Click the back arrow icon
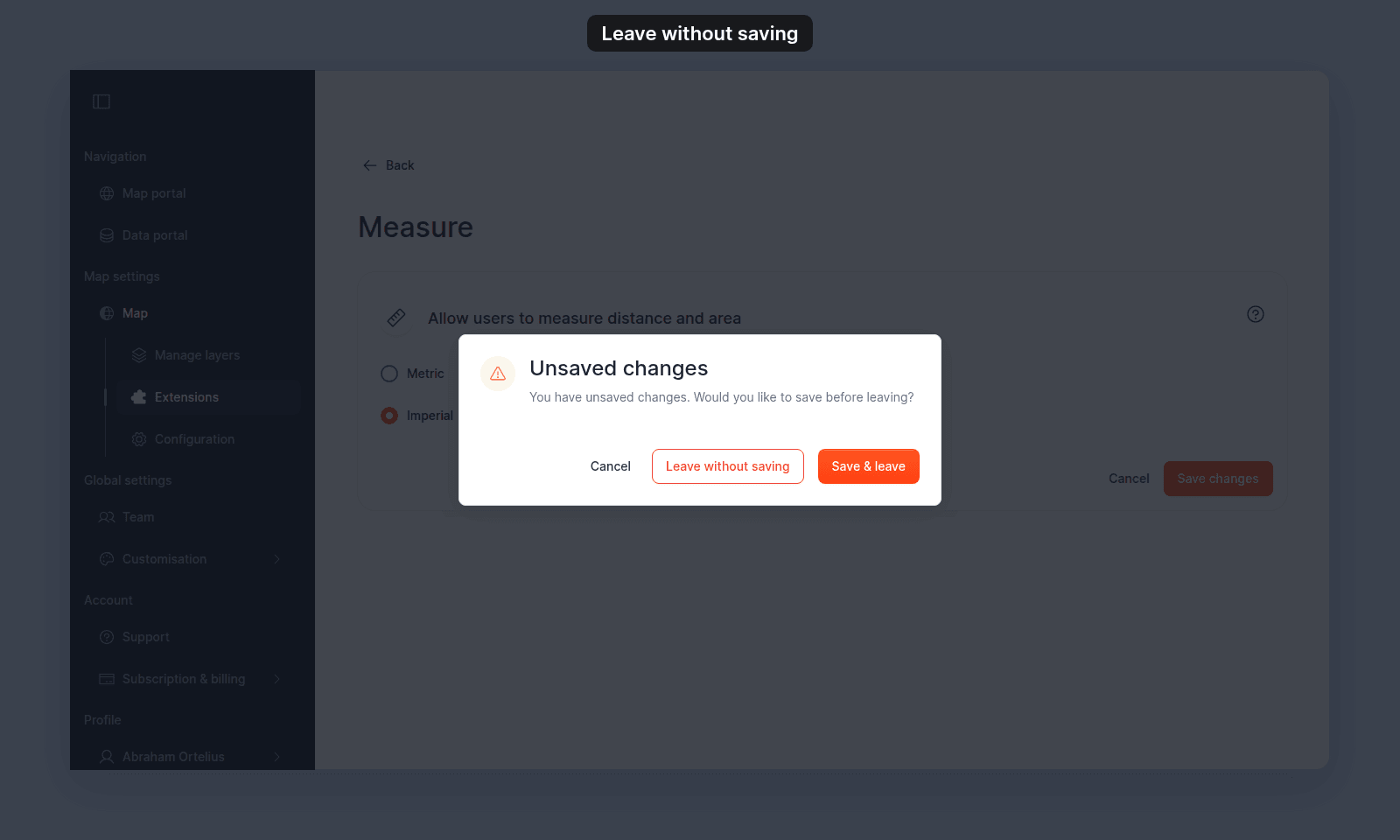The height and width of the screenshot is (840, 1400). [x=370, y=165]
